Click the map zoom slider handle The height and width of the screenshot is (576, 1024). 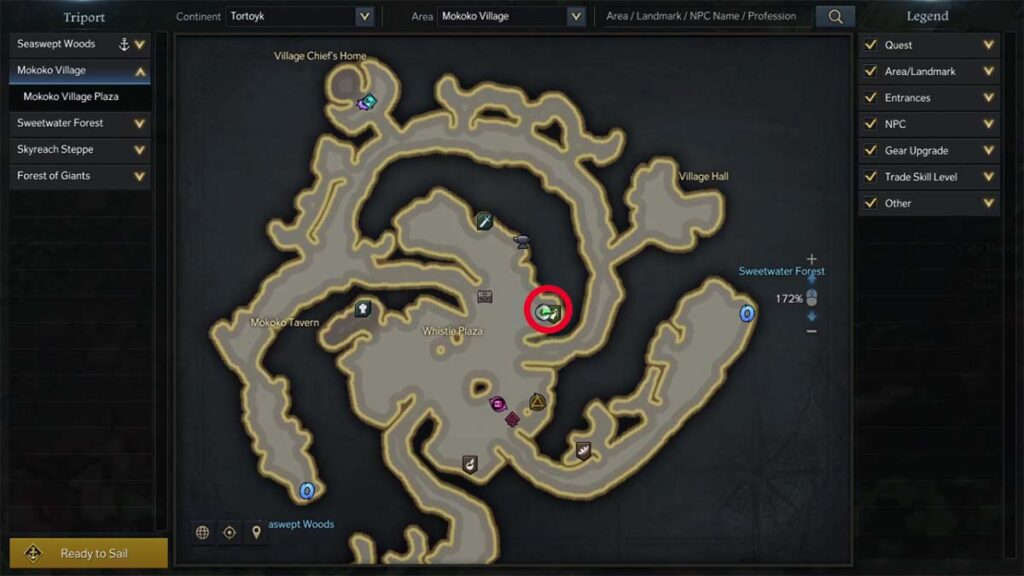(x=811, y=298)
